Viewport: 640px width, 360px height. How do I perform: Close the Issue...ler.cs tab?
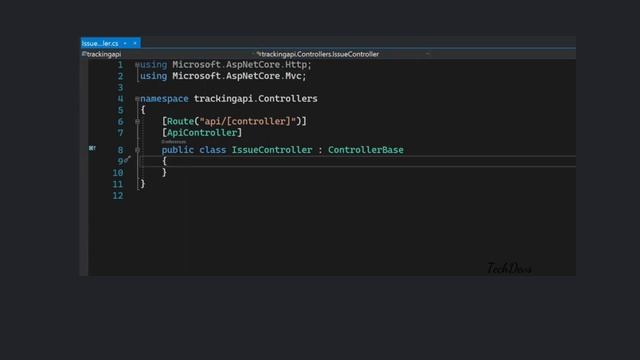pyautogui.click(x=135, y=43)
